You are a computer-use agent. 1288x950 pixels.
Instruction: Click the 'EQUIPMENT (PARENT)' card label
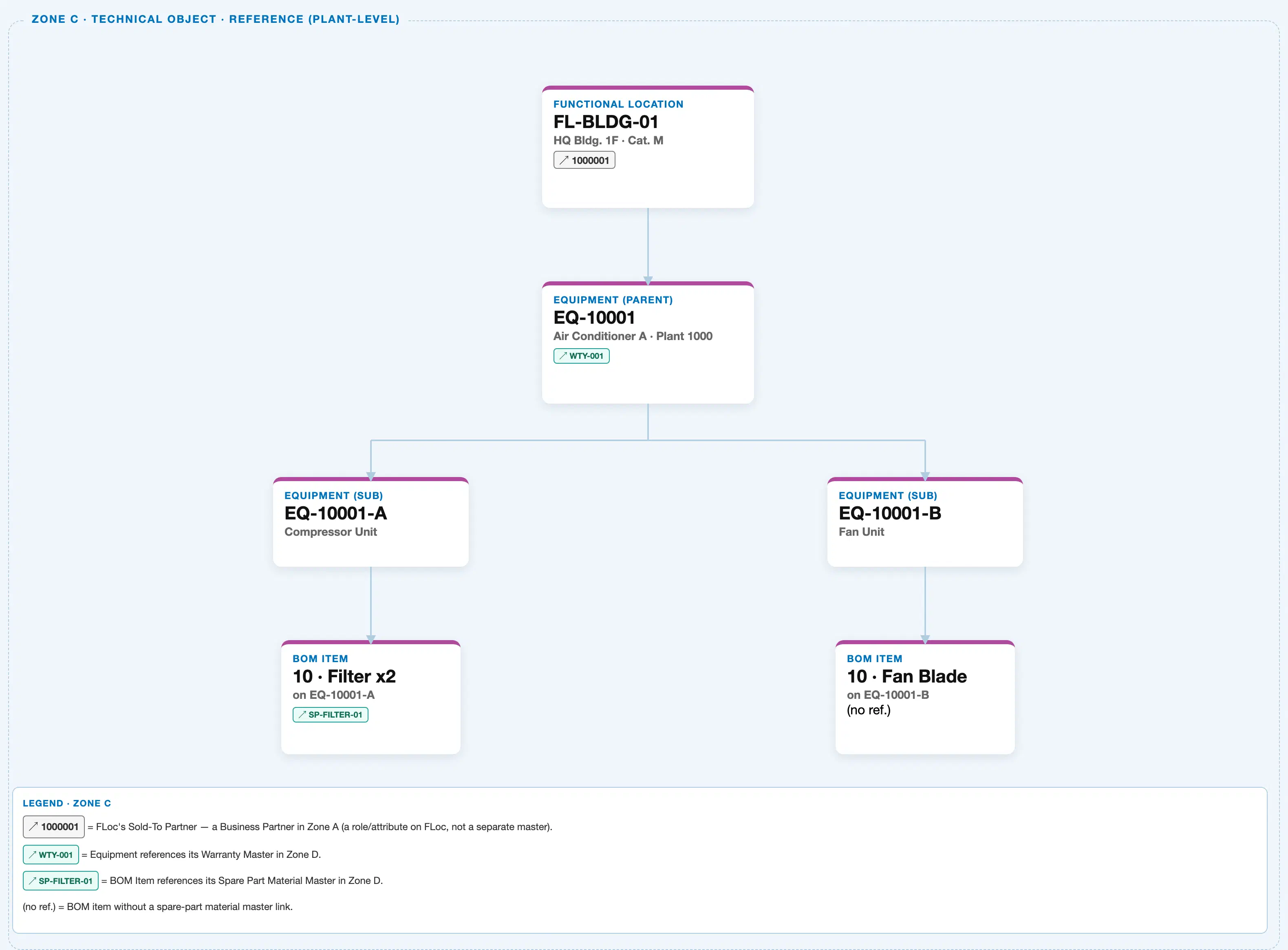pyautogui.click(x=613, y=300)
